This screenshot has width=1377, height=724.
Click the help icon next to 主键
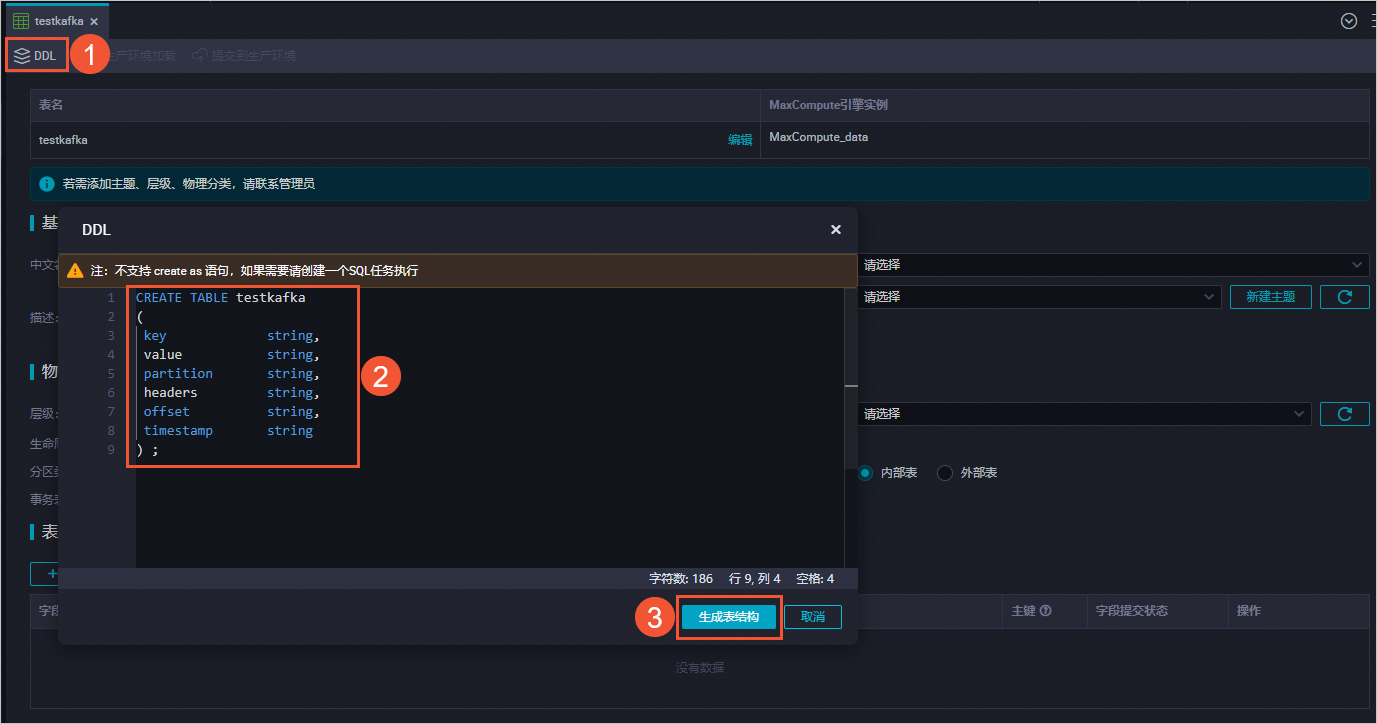point(1046,611)
